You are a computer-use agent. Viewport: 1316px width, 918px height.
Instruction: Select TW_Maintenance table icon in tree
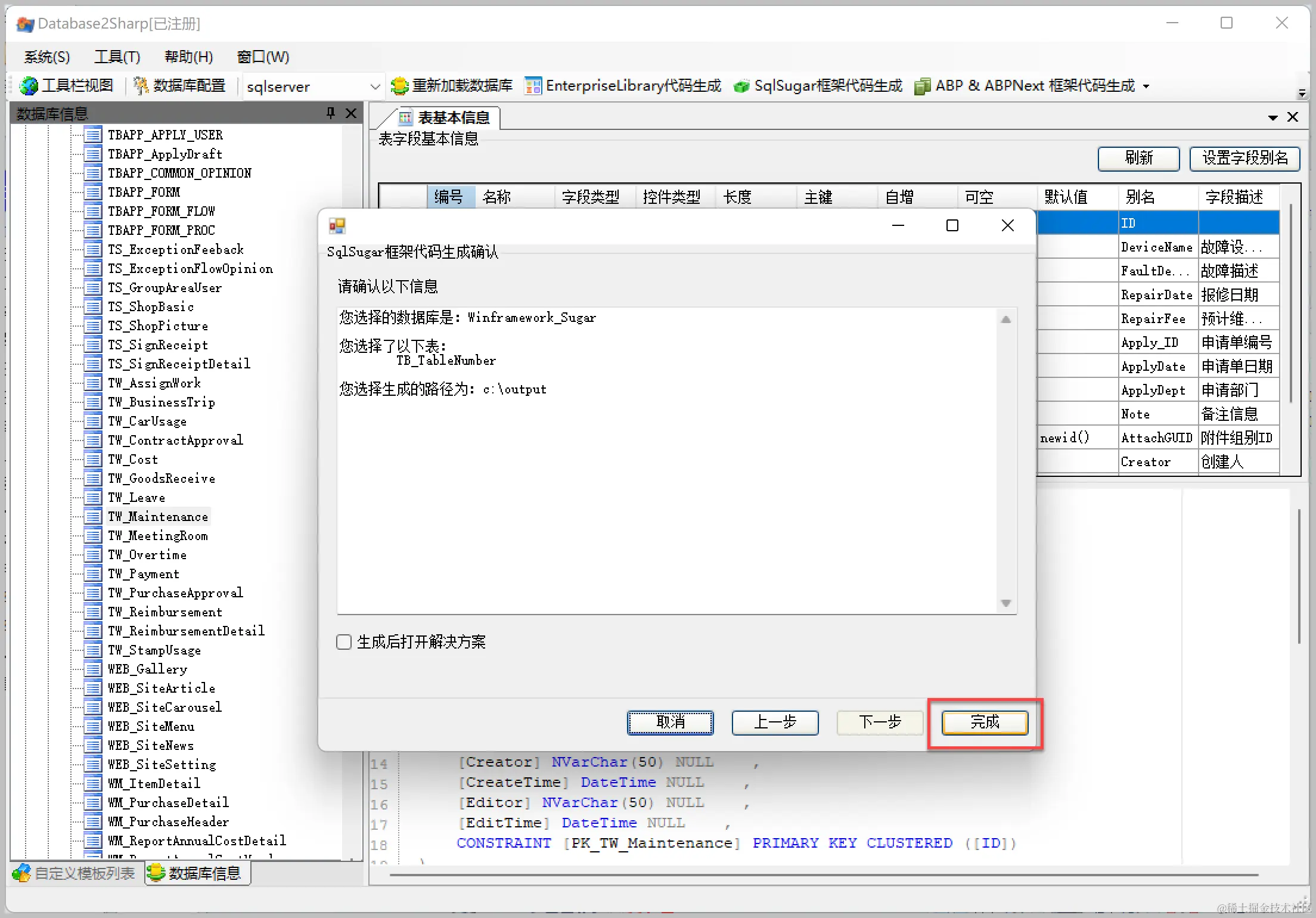tap(93, 516)
